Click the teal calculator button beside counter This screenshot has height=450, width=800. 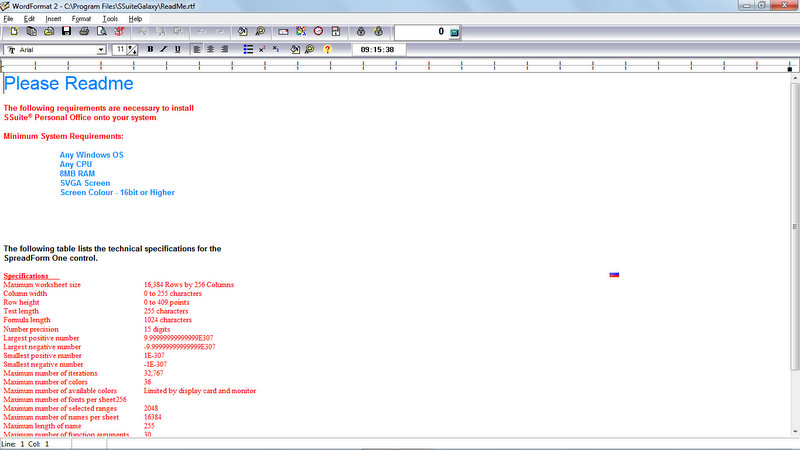[454, 33]
